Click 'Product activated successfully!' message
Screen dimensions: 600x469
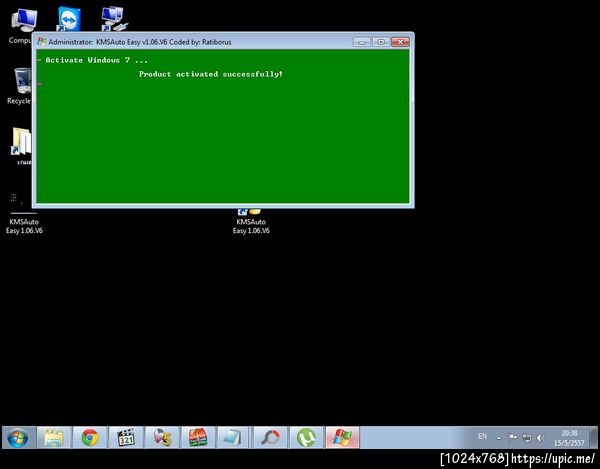pos(211,74)
